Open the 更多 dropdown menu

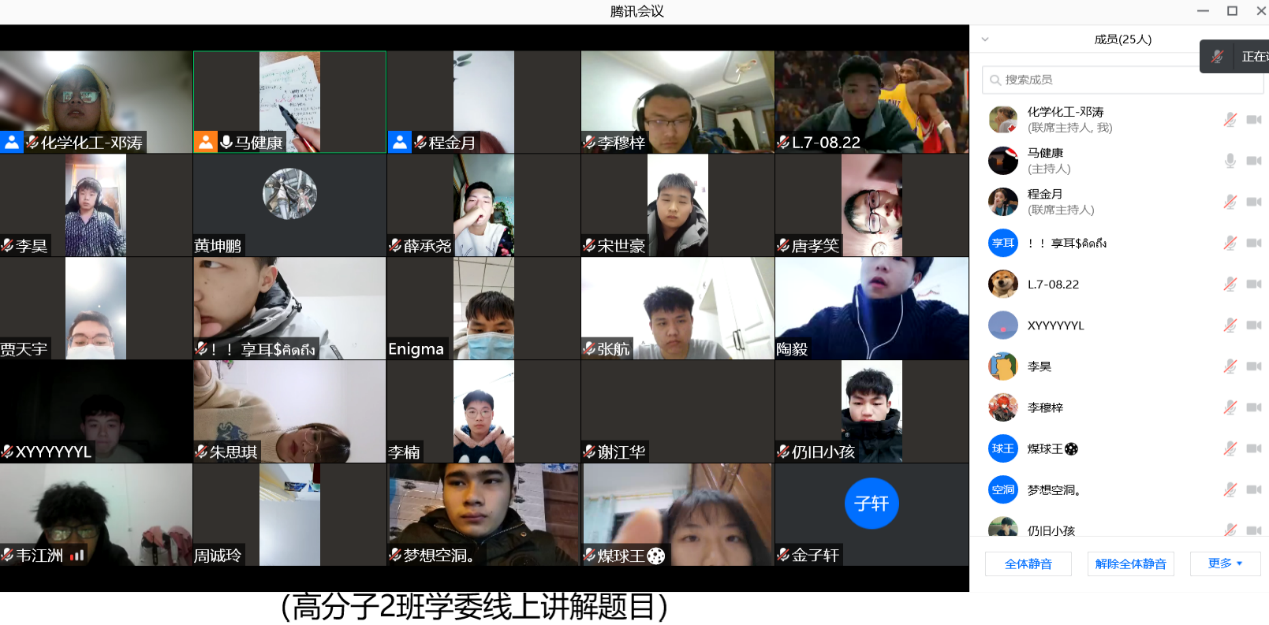(1224, 563)
